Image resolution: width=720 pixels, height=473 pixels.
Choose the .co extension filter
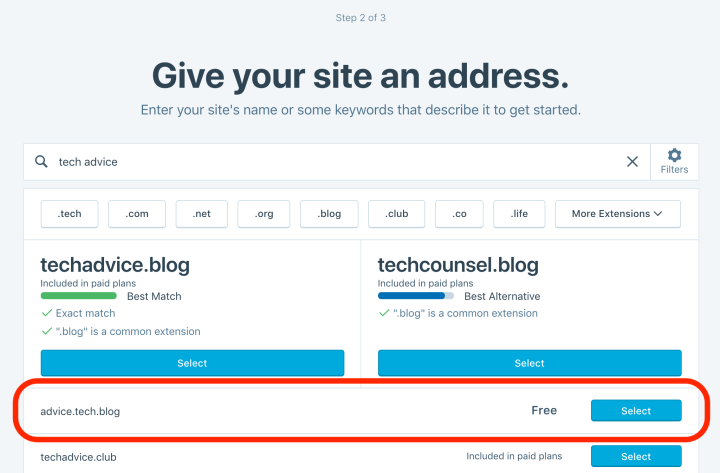pos(459,214)
